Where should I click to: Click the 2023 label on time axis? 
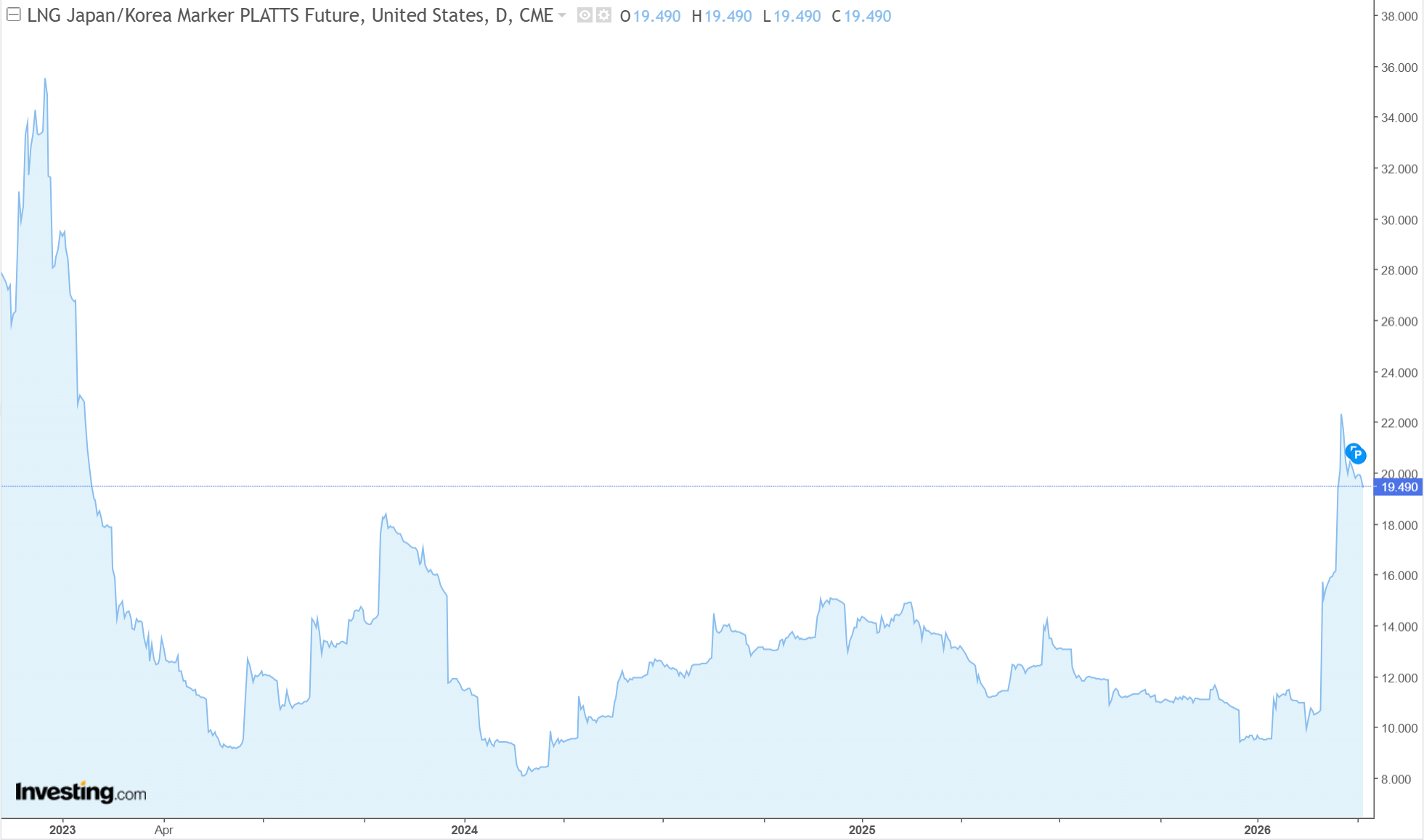tap(62, 830)
